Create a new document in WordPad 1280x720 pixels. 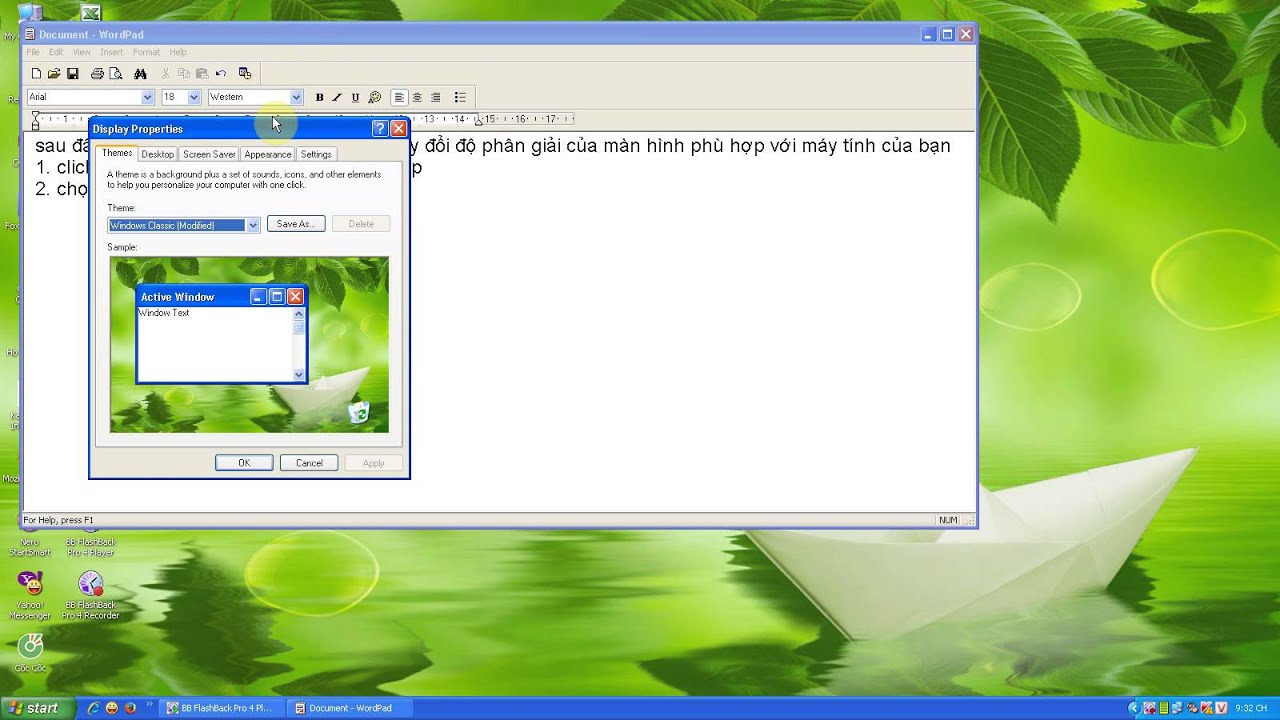[x=35, y=73]
